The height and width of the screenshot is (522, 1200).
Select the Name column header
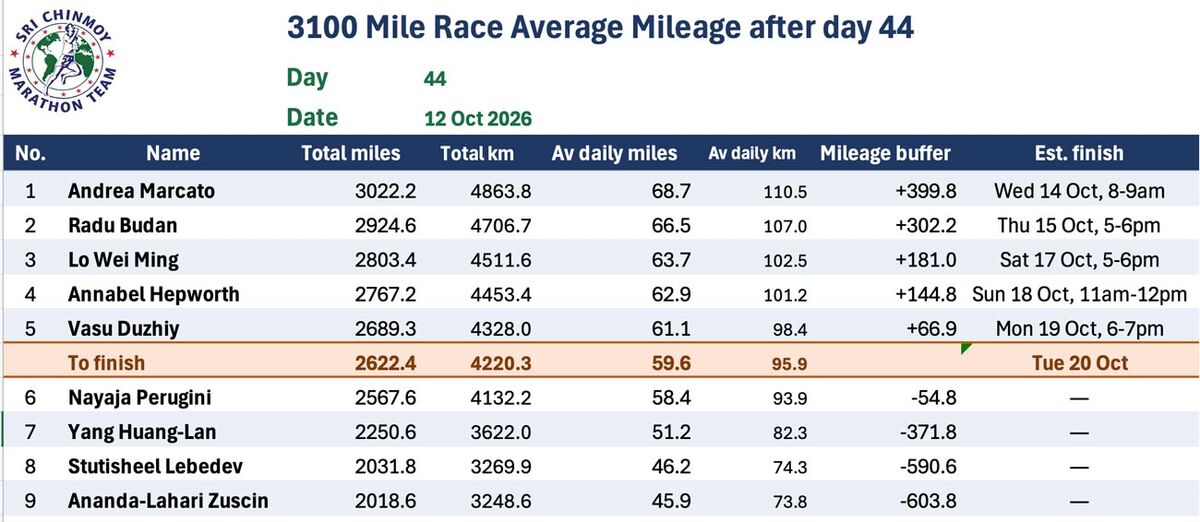coord(173,154)
